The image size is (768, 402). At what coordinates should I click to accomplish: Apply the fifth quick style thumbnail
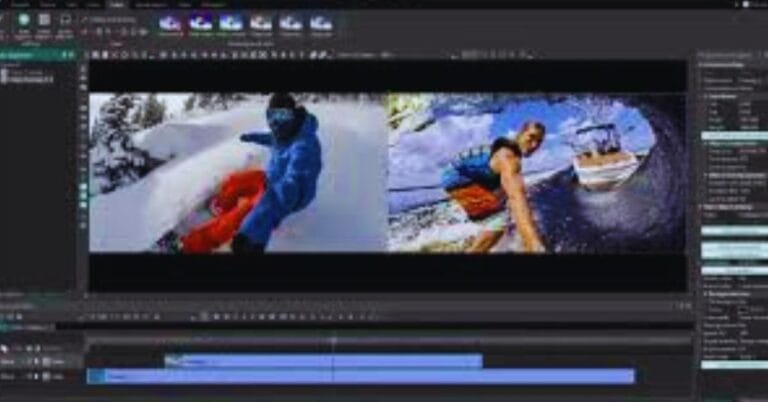(291, 24)
